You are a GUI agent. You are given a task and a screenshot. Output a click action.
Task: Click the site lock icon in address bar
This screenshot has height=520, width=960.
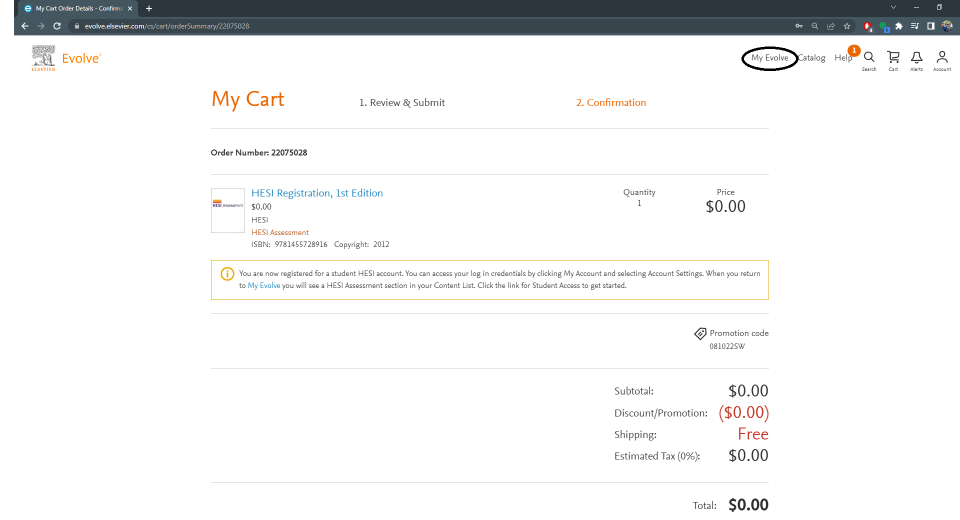[77, 26]
